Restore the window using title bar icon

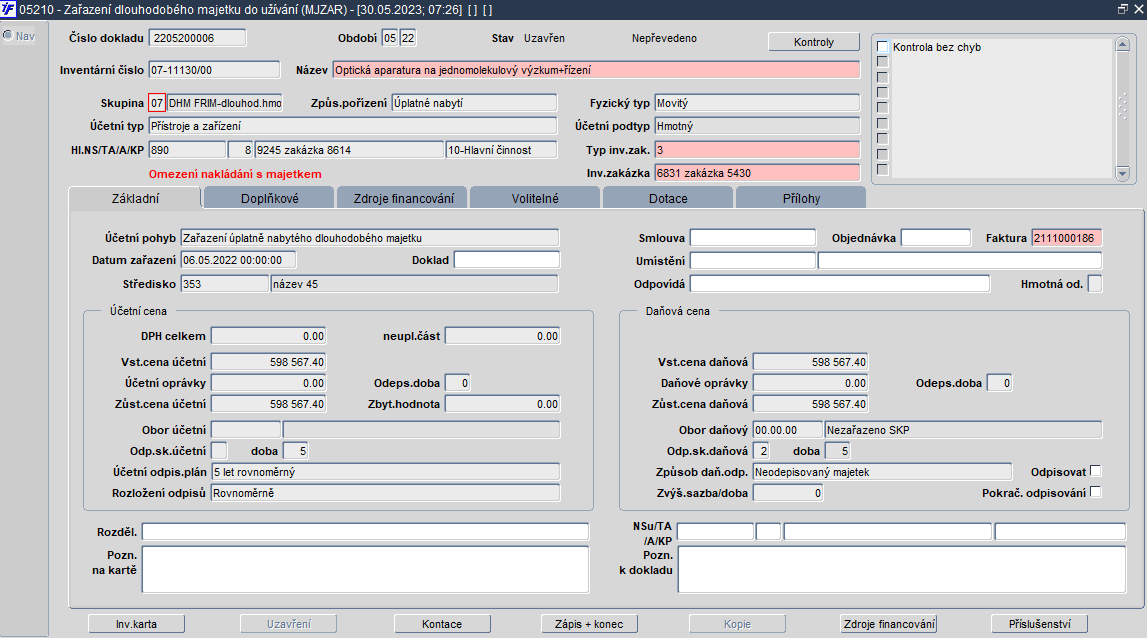[x=1123, y=10]
